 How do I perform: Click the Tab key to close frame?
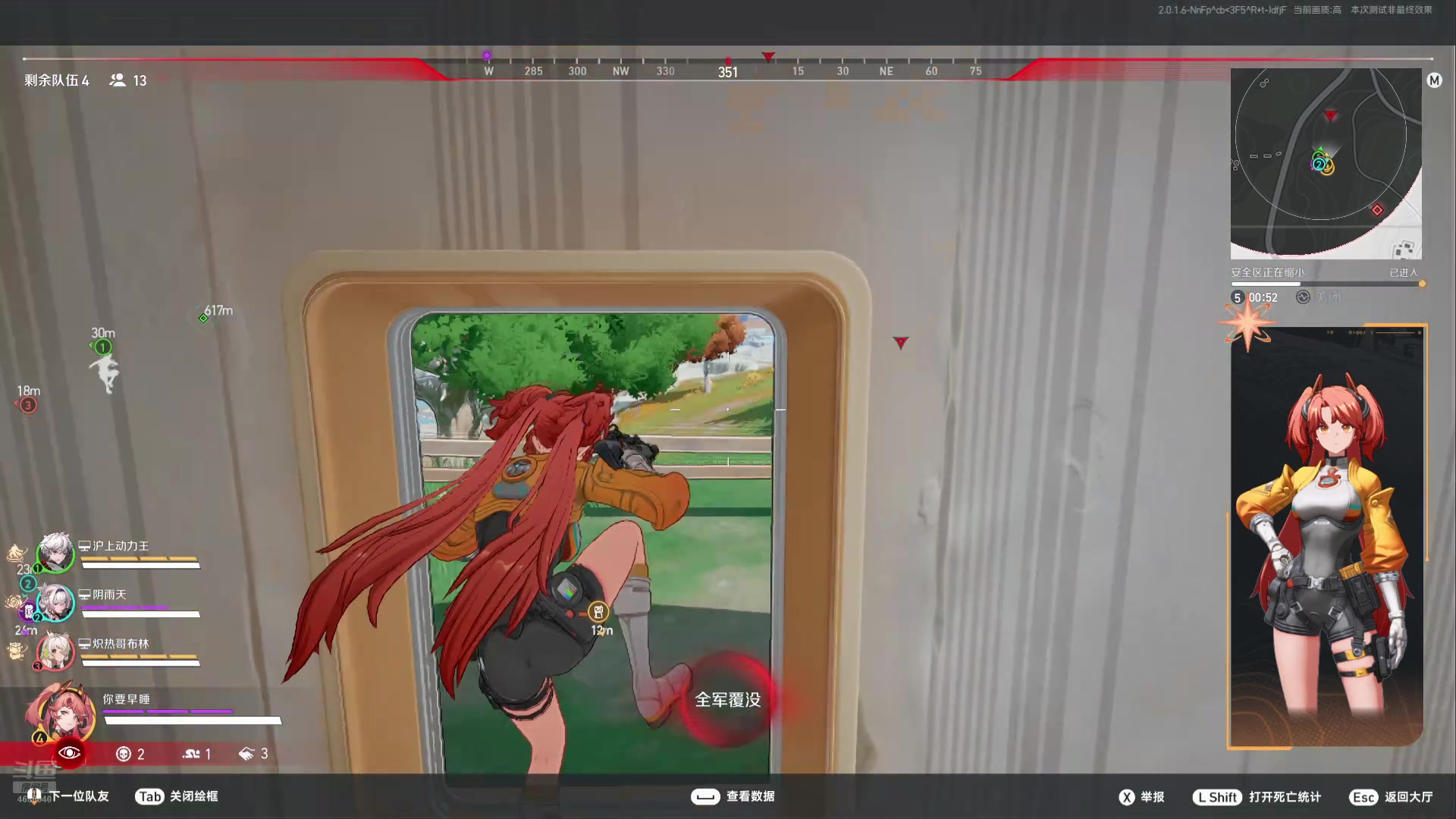coord(149,796)
